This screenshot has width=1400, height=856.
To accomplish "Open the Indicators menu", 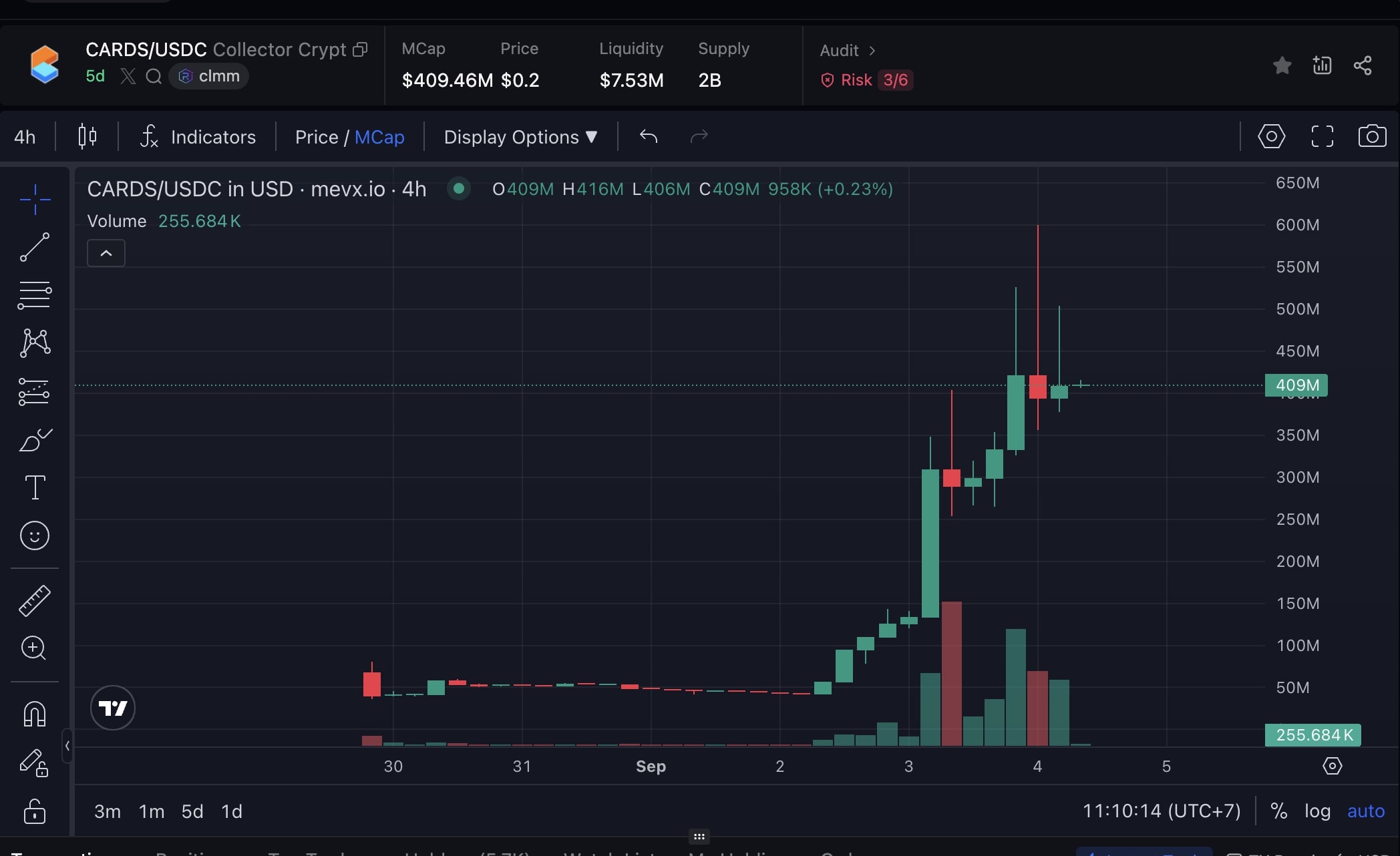I will [198, 137].
